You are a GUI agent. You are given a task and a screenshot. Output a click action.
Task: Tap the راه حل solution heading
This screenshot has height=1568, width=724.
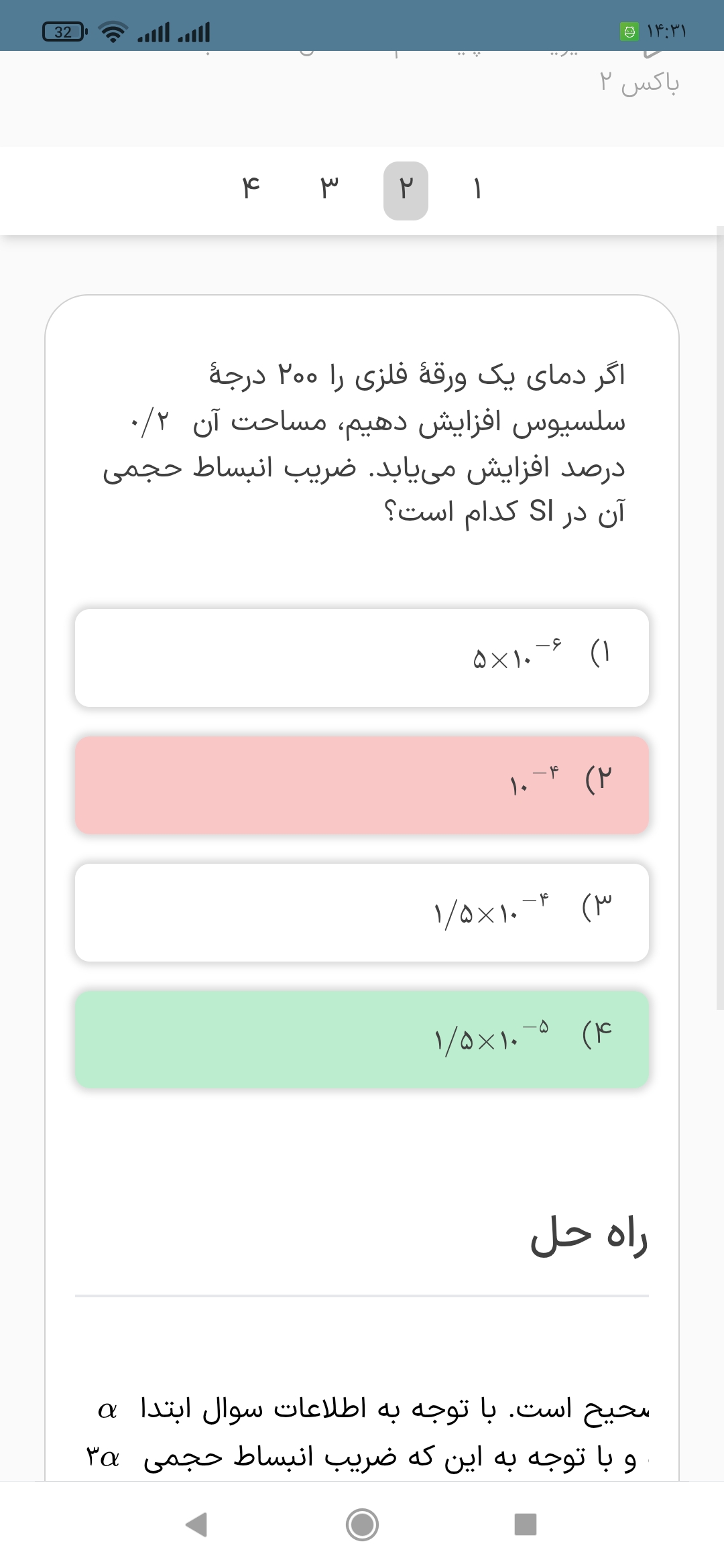coord(589,1235)
